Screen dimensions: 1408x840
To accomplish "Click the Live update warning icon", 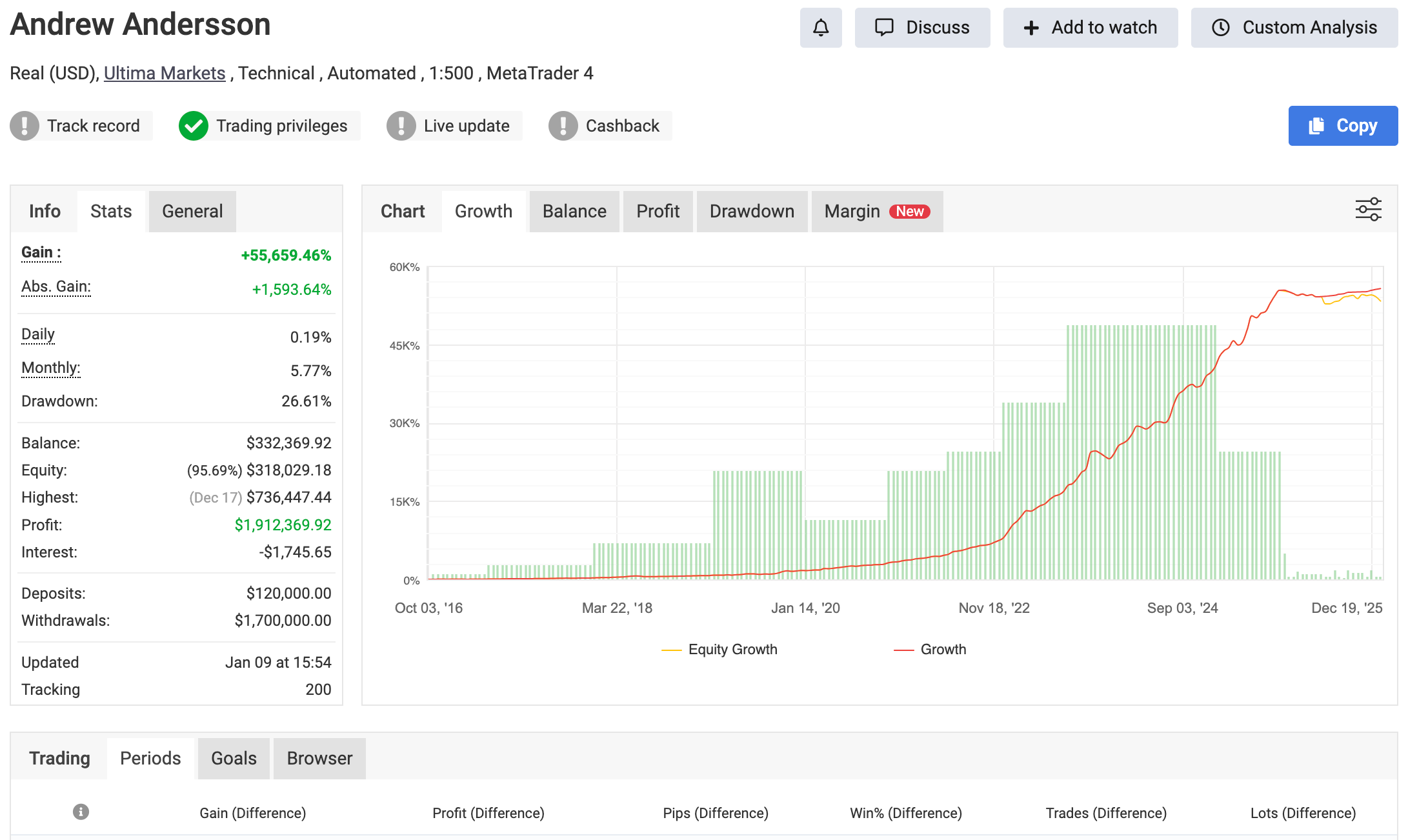I will click(401, 126).
